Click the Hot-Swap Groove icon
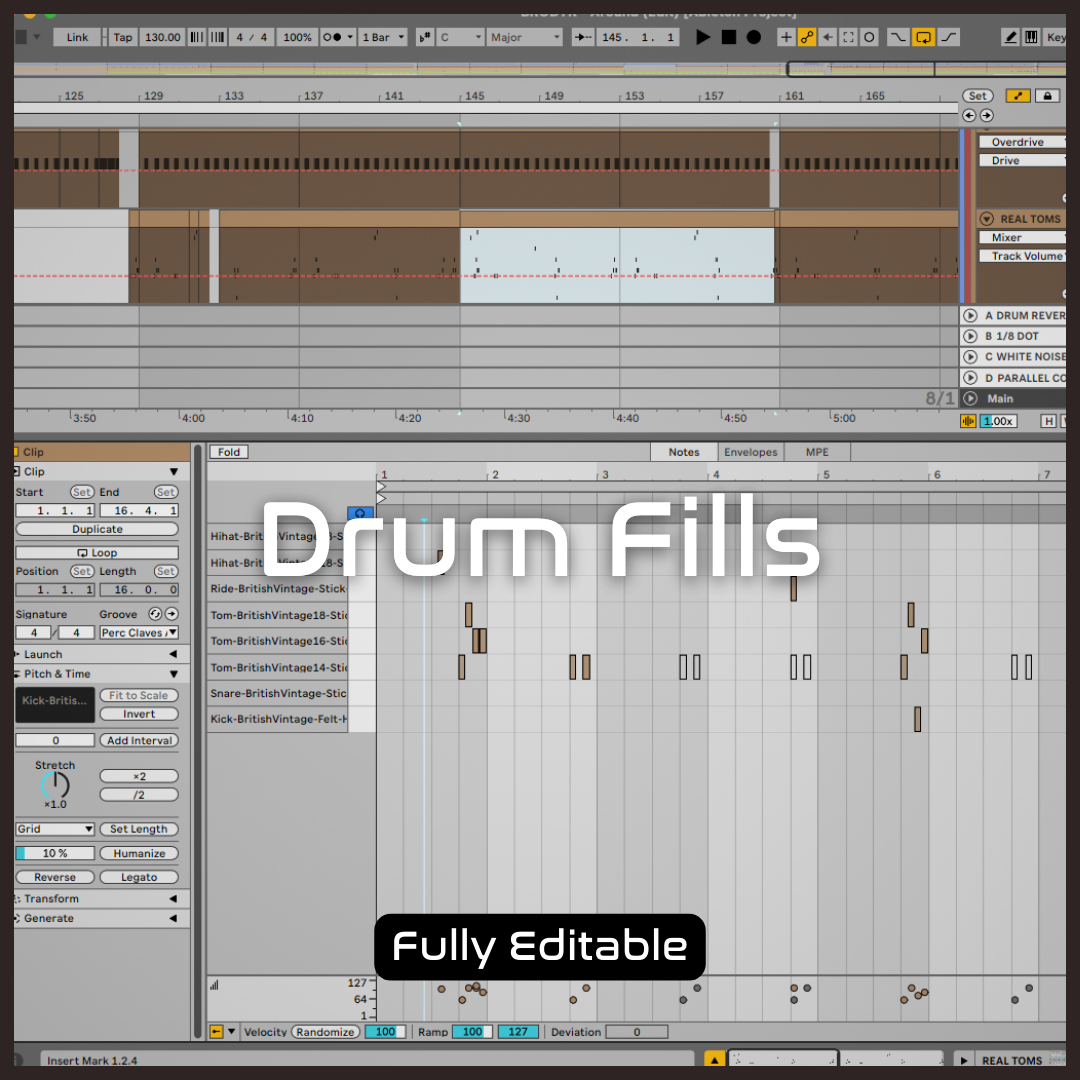1080x1080 pixels. [x=155, y=614]
